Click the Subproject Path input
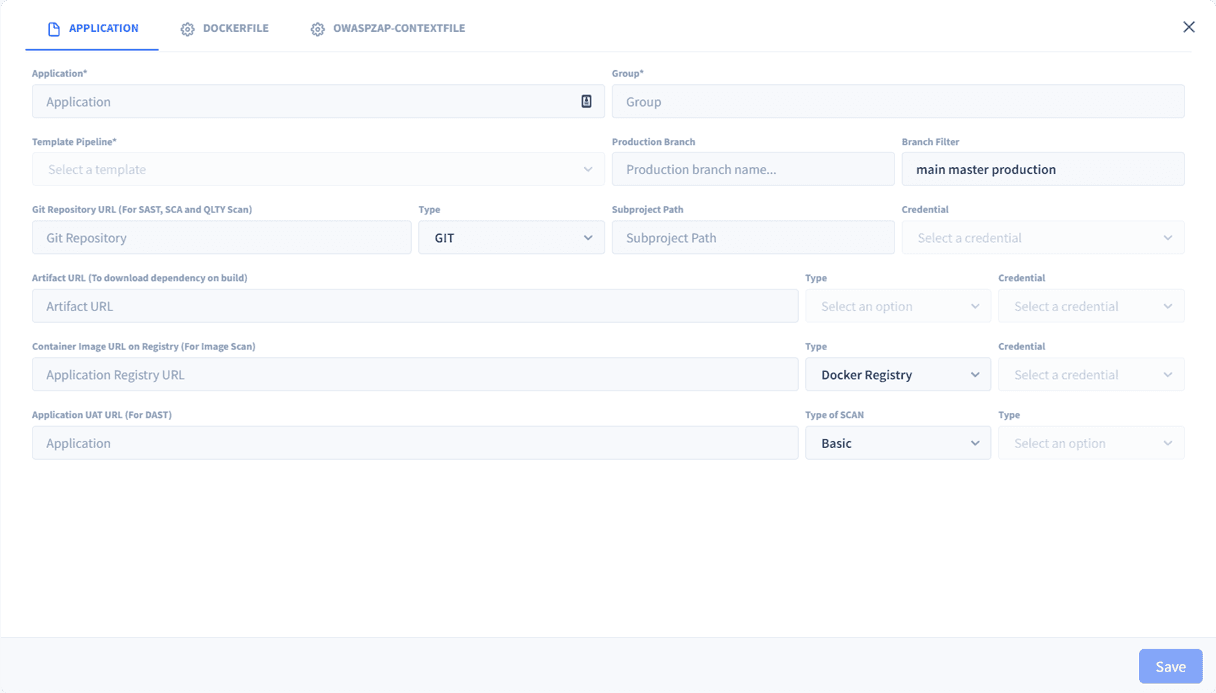The height and width of the screenshot is (693, 1216). click(x=752, y=238)
